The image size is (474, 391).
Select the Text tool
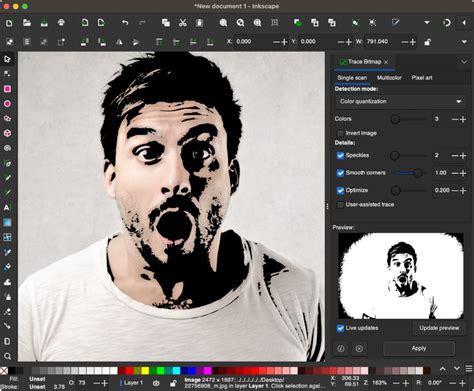pyautogui.click(x=7, y=208)
